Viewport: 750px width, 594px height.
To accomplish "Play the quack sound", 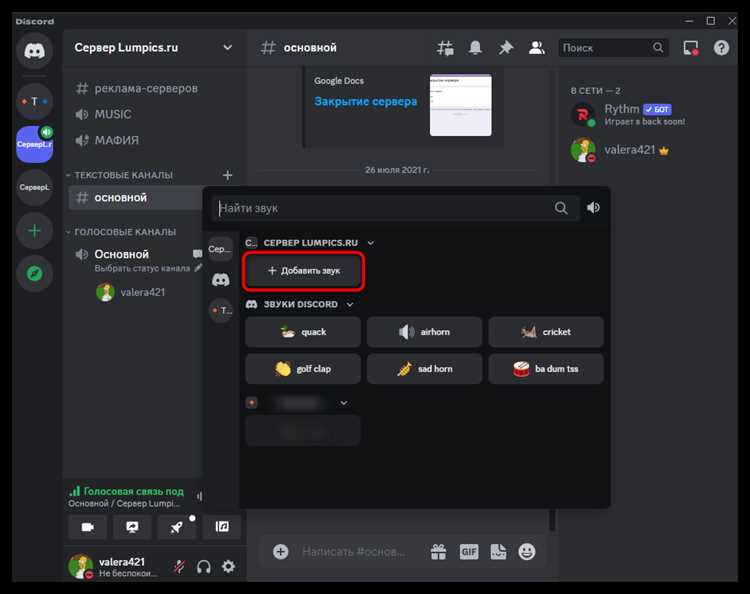I will coord(303,332).
